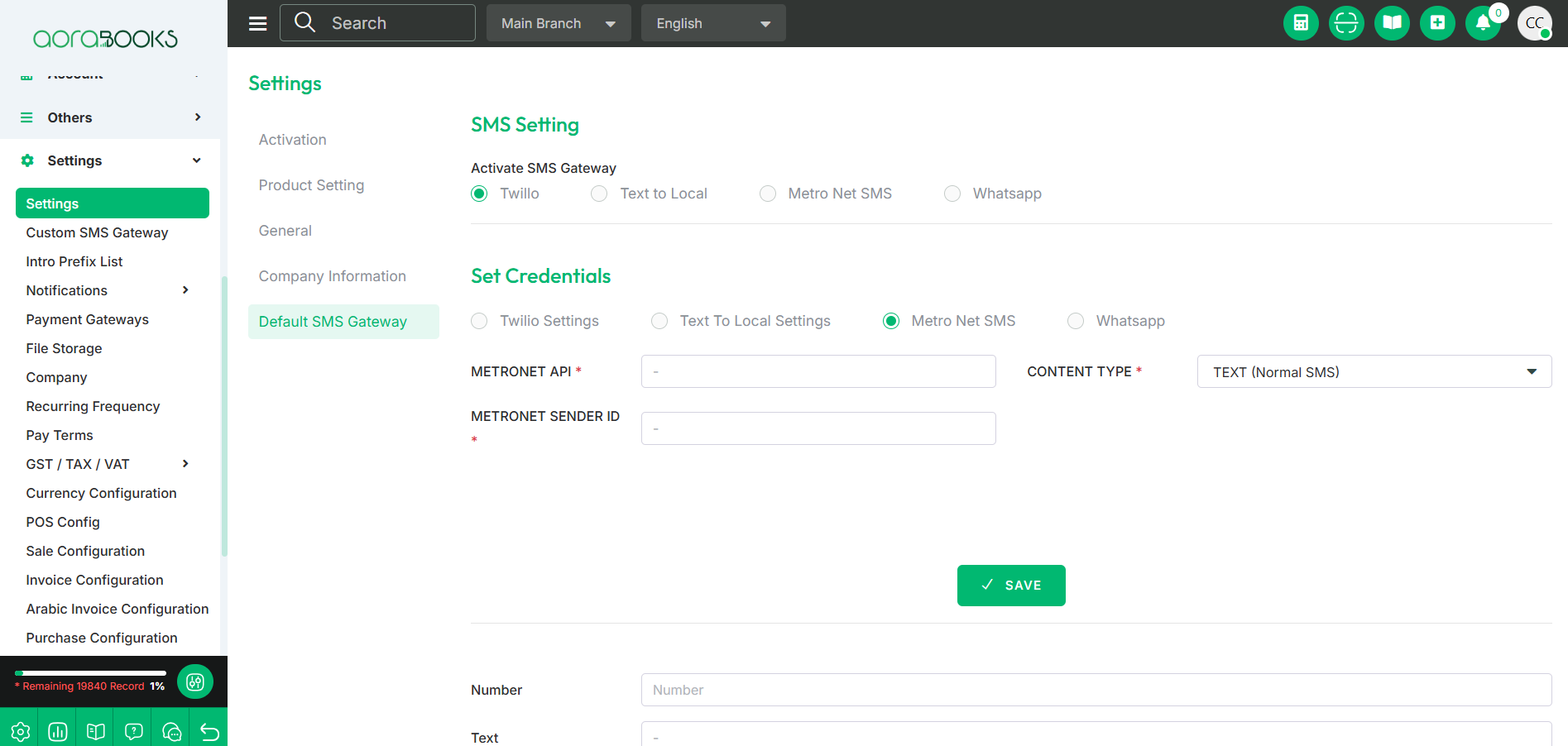The width and height of the screenshot is (1568, 746).
Task: Open File Storage page
Action: coord(64,348)
